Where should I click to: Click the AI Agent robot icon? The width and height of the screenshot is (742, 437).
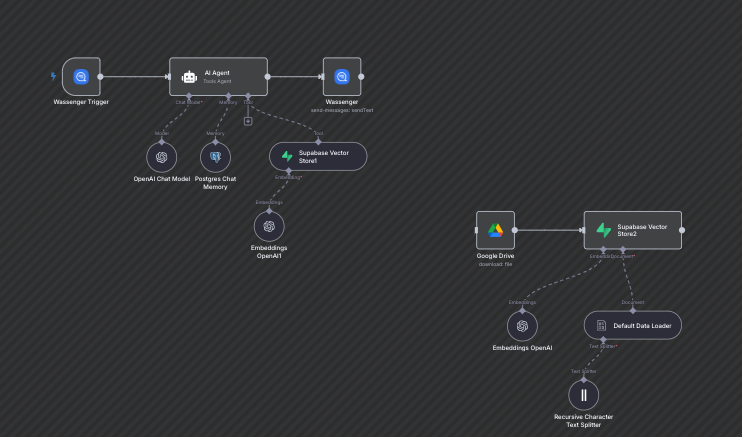pyautogui.click(x=188, y=76)
